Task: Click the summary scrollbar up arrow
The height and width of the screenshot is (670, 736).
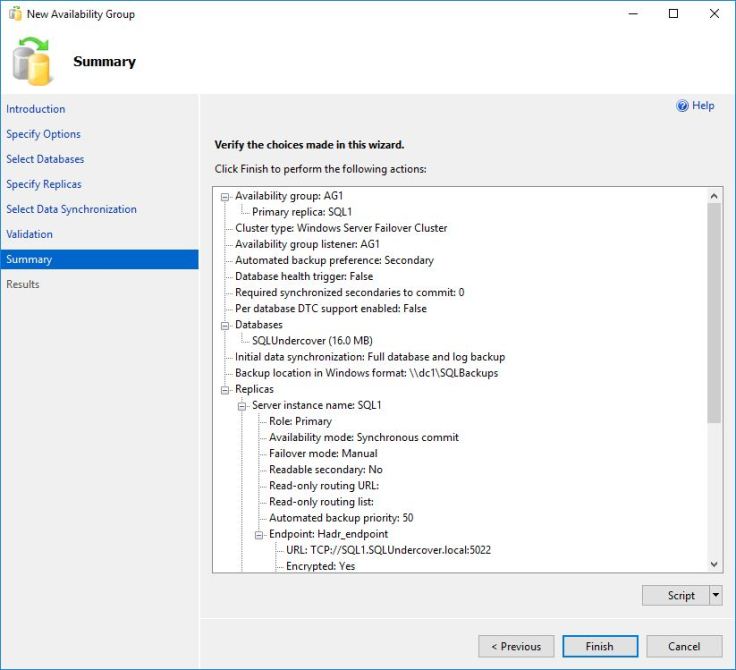Action: click(714, 196)
